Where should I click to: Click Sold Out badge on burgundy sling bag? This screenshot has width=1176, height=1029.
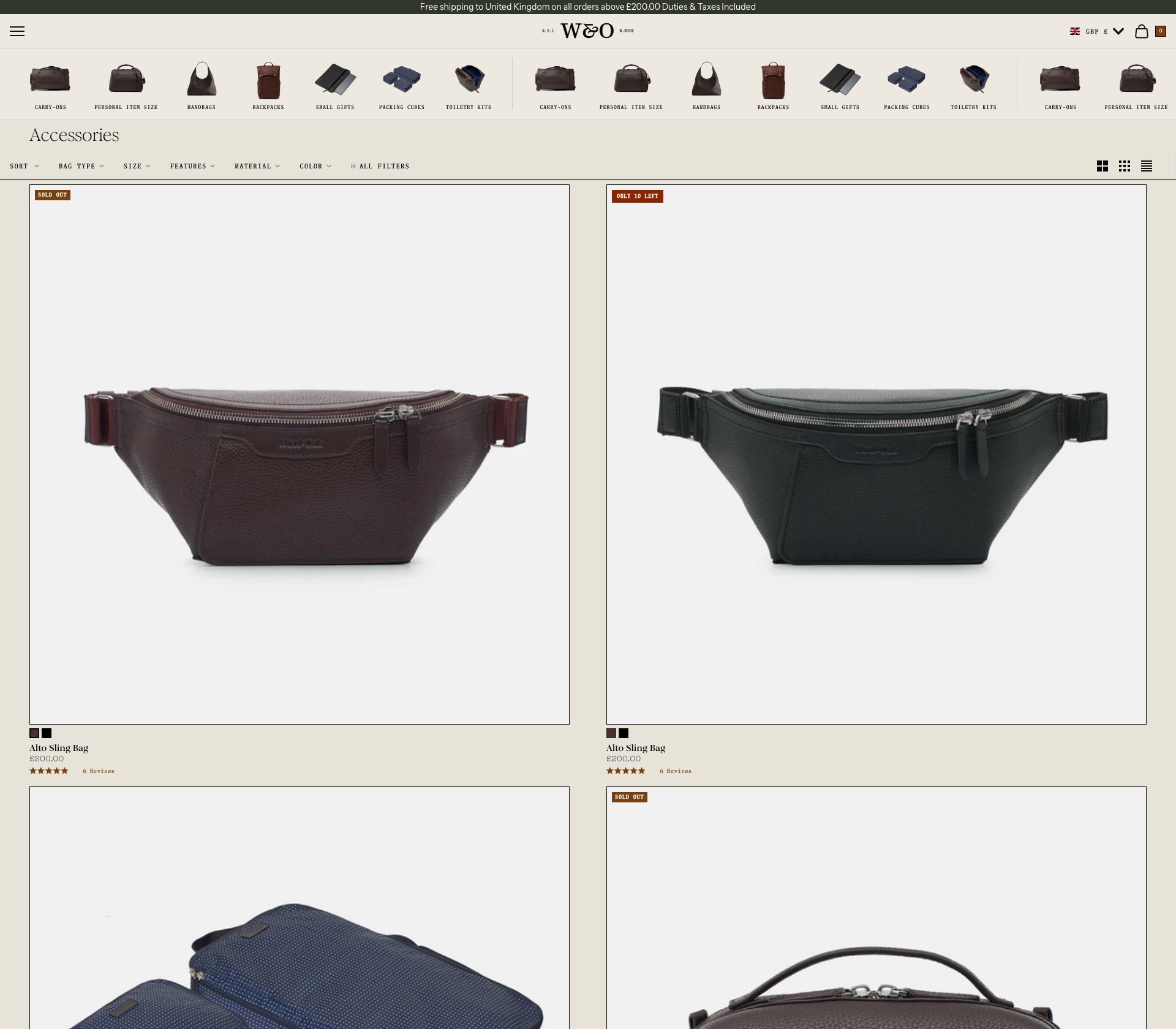point(53,195)
